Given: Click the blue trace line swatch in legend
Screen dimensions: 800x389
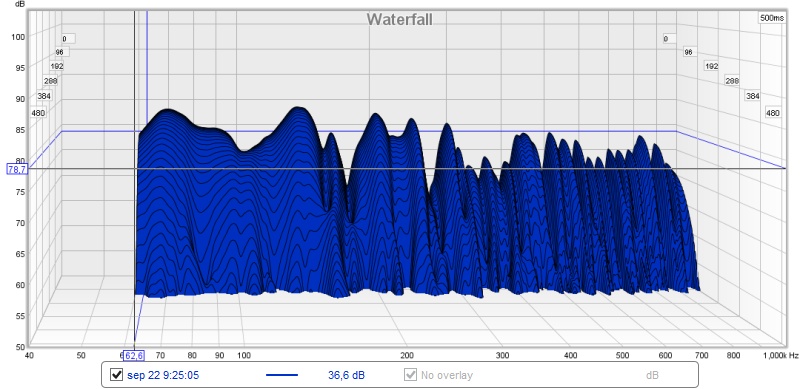Looking at the screenshot, I should tap(282, 375).
